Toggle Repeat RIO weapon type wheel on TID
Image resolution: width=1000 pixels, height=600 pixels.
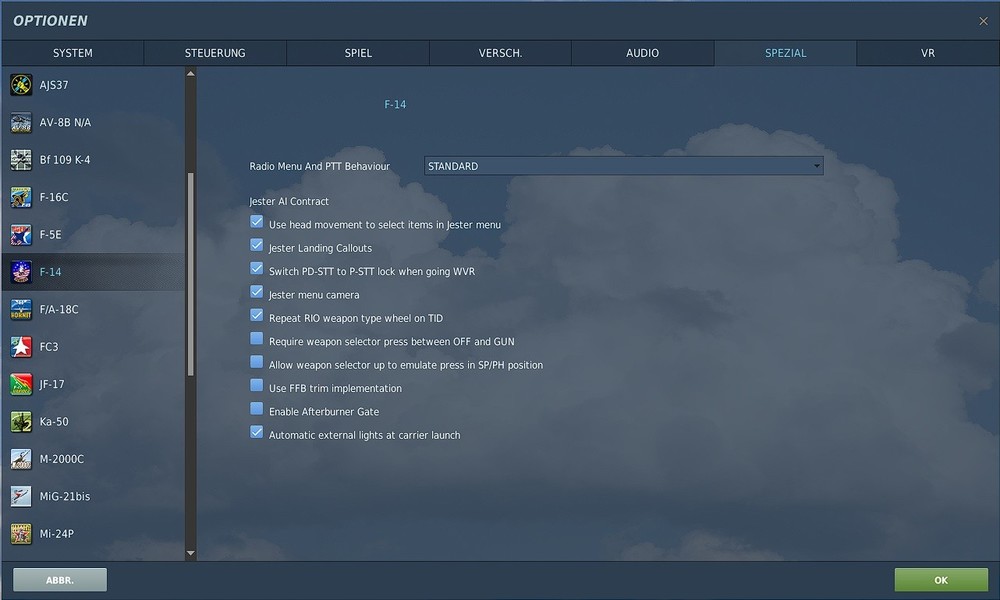coord(256,316)
